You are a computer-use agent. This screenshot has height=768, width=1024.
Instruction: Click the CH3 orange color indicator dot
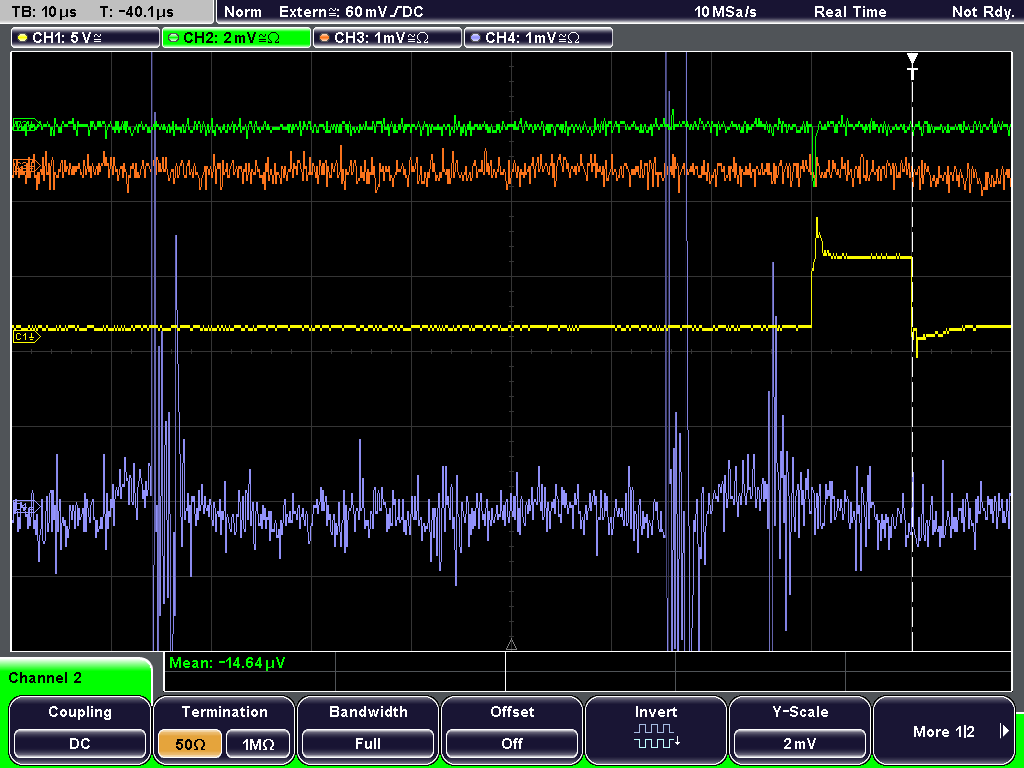pyautogui.click(x=324, y=39)
